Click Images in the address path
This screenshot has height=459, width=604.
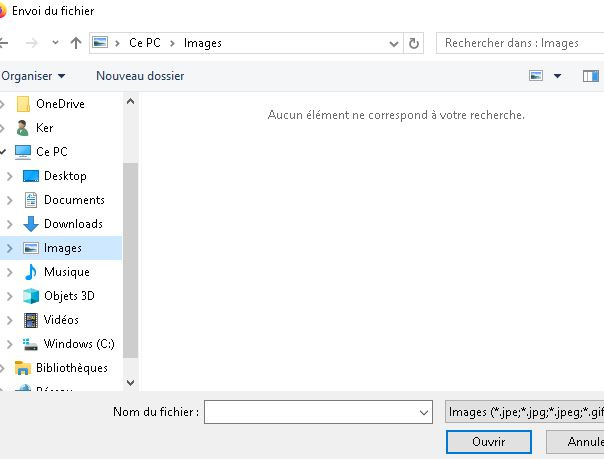pyautogui.click(x=203, y=43)
